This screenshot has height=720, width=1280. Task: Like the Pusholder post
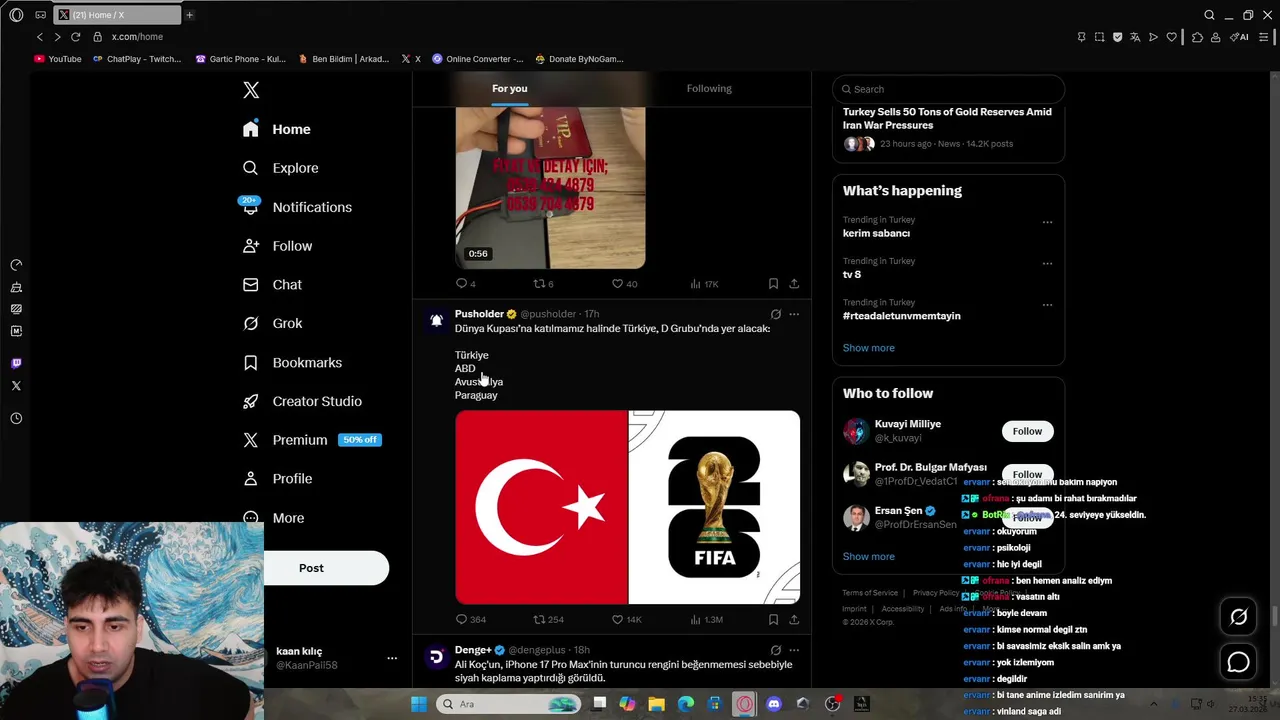coord(627,620)
